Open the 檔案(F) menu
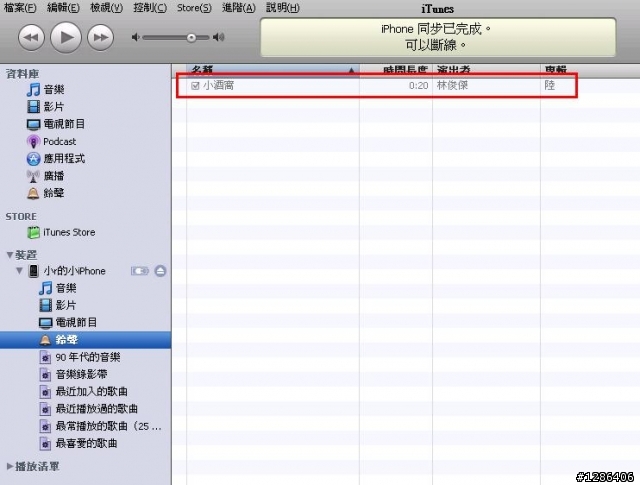 (20, 7)
